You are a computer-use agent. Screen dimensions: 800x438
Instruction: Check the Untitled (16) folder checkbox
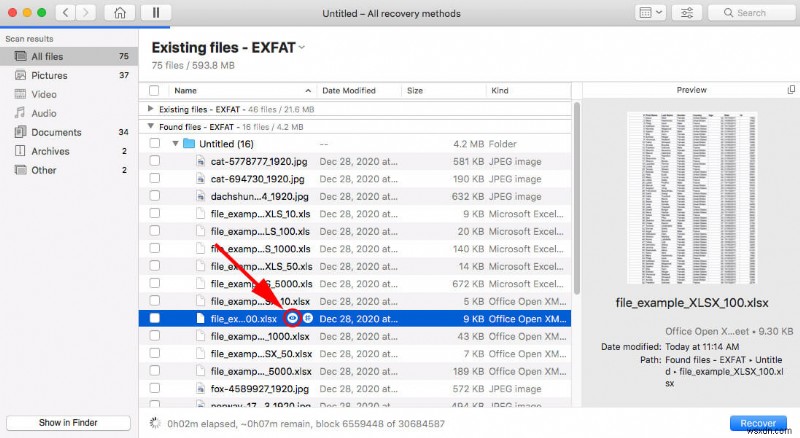pos(155,143)
